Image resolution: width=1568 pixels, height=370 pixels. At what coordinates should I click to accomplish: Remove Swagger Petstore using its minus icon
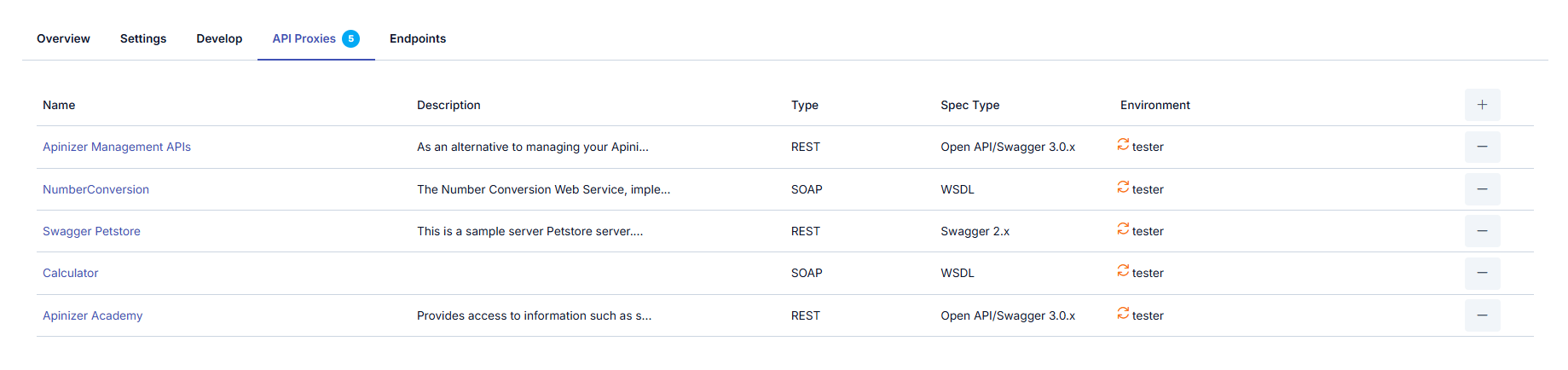[1482, 231]
